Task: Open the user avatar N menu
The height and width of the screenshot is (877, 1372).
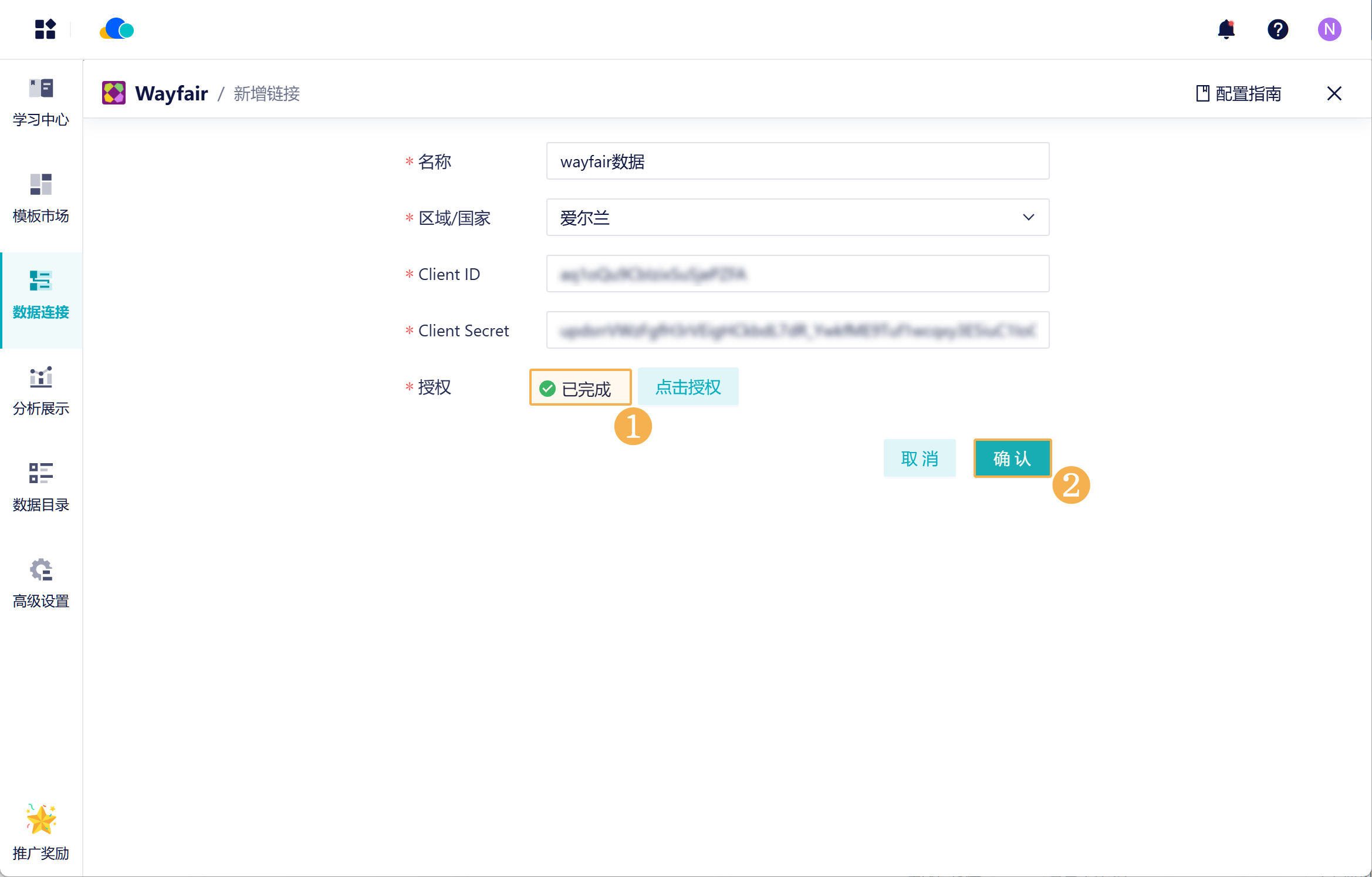Action: [x=1329, y=29]
